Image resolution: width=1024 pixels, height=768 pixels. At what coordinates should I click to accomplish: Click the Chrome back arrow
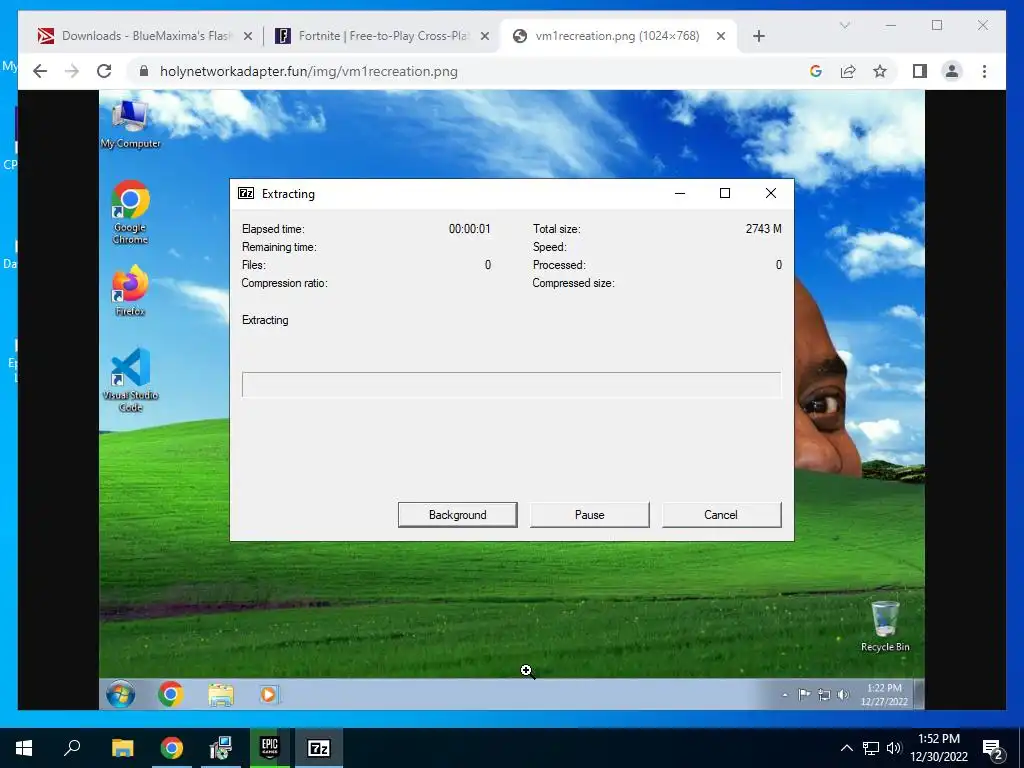(40, 71)
